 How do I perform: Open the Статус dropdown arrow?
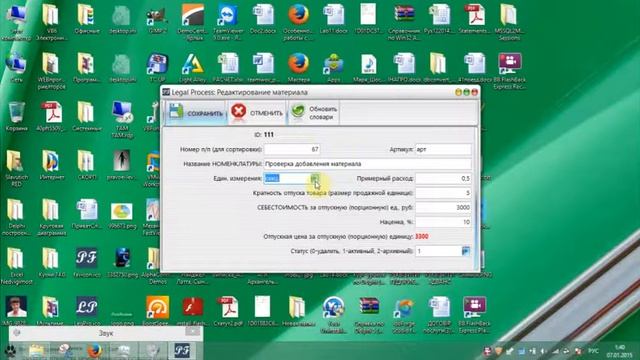point(466,251)
